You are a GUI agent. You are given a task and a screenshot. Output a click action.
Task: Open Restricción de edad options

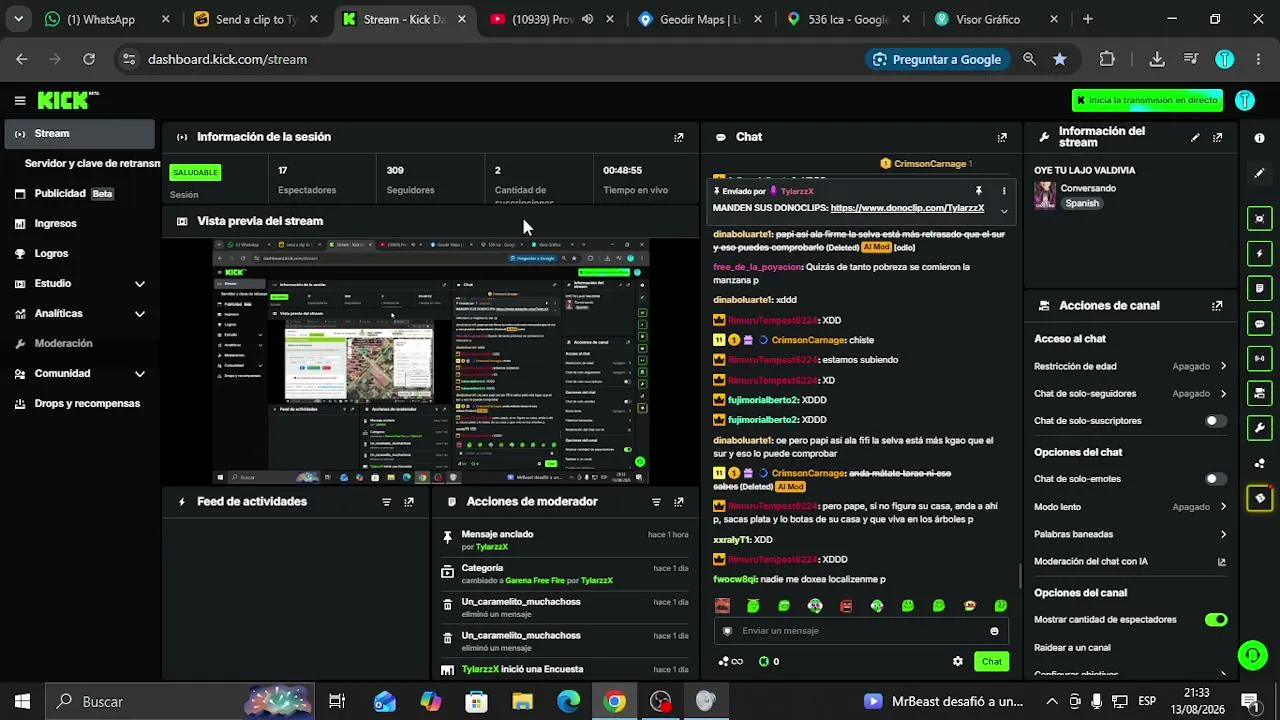(x=1130, y=366)
